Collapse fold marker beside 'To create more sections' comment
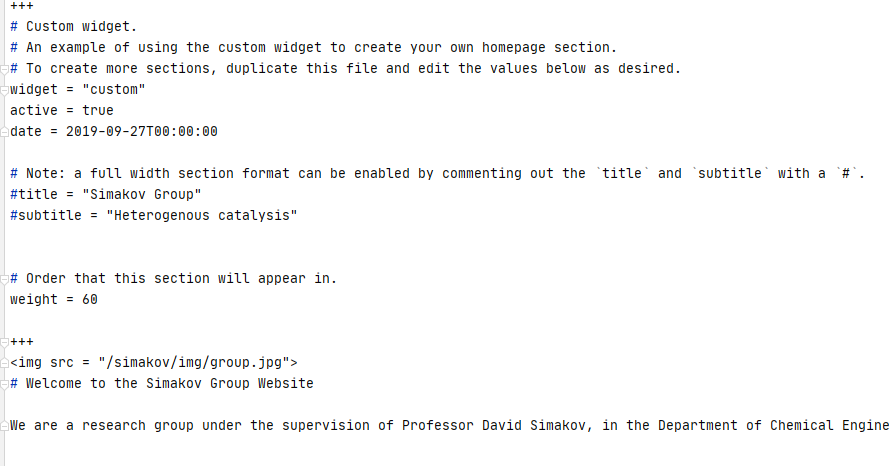 (4, 69)
